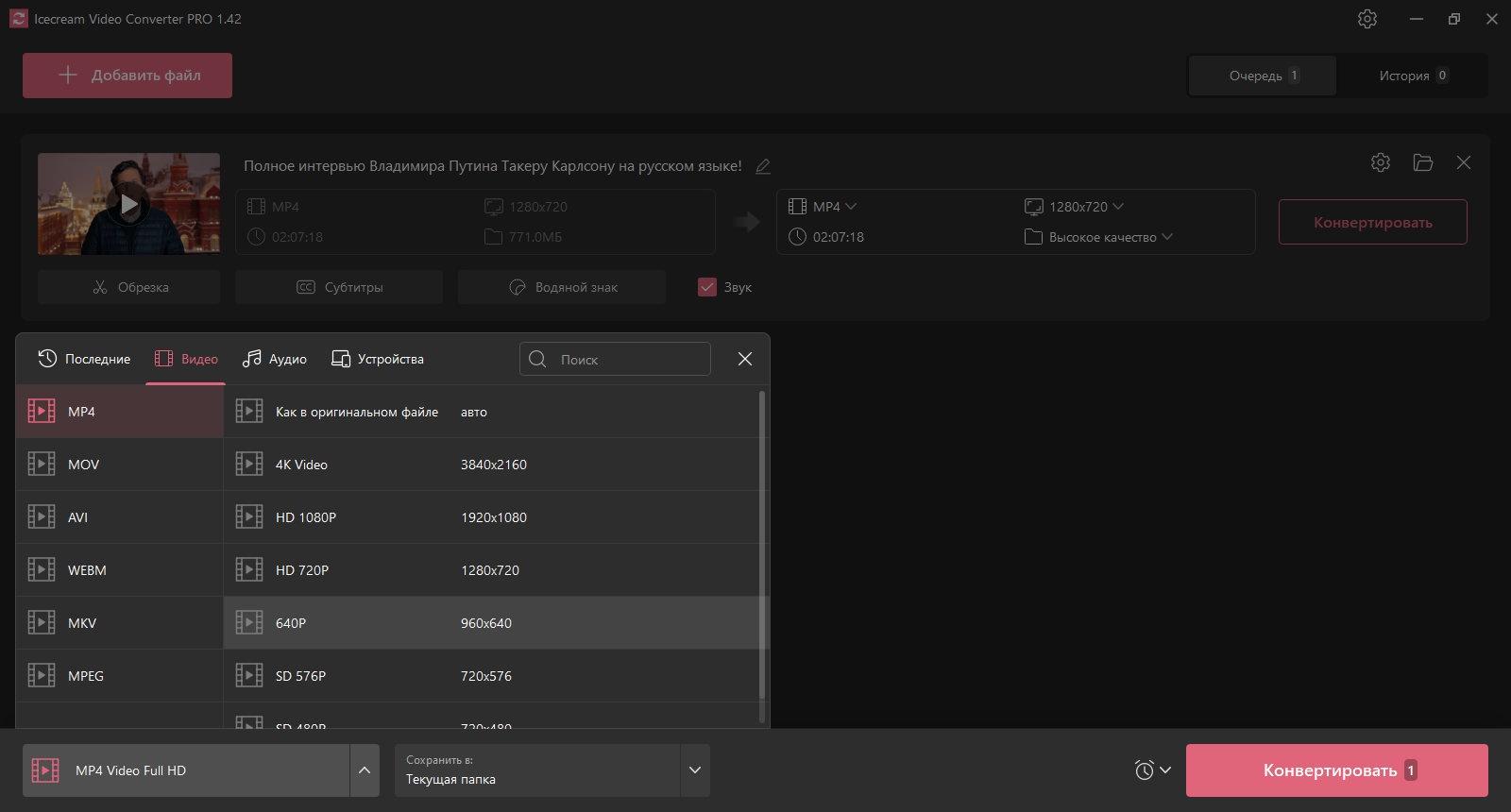Switch to the Queue tab
Screen dimensions: 1511x812
[1263, 76]
